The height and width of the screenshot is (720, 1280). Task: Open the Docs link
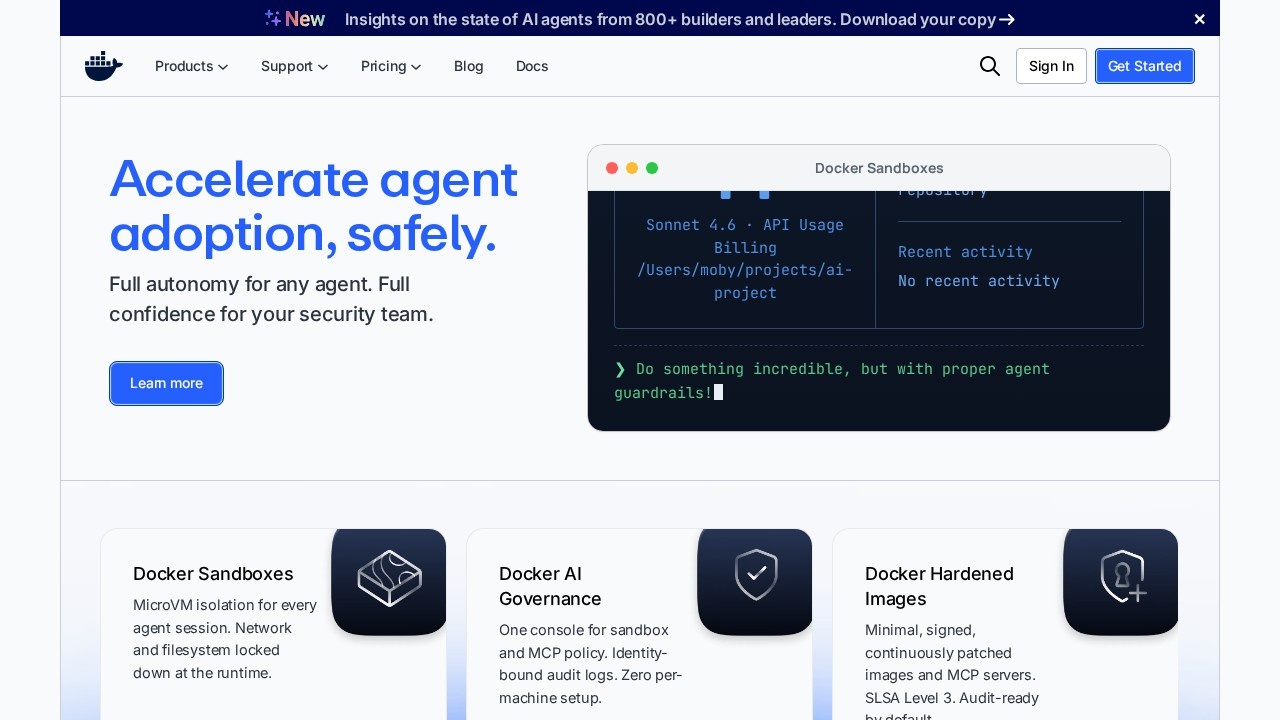(532, 66)
